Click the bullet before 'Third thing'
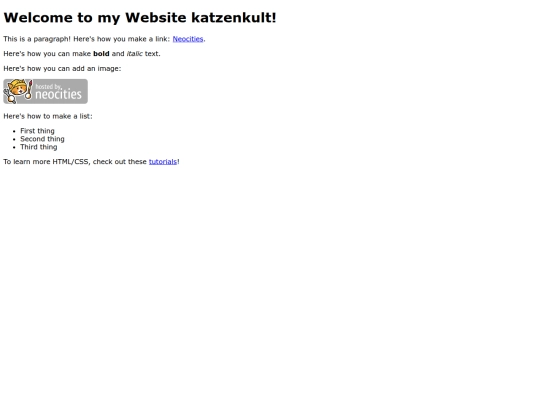This screenshot has width=540, height=405. point(14,147)
